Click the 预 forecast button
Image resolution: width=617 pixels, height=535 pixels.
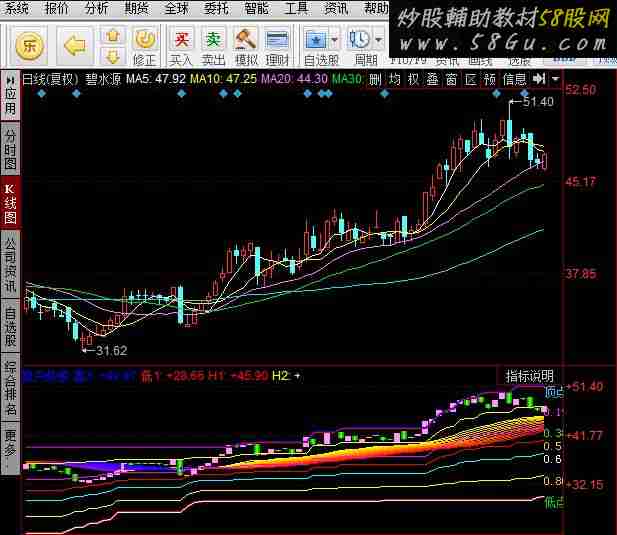click(x=490, y=79)
